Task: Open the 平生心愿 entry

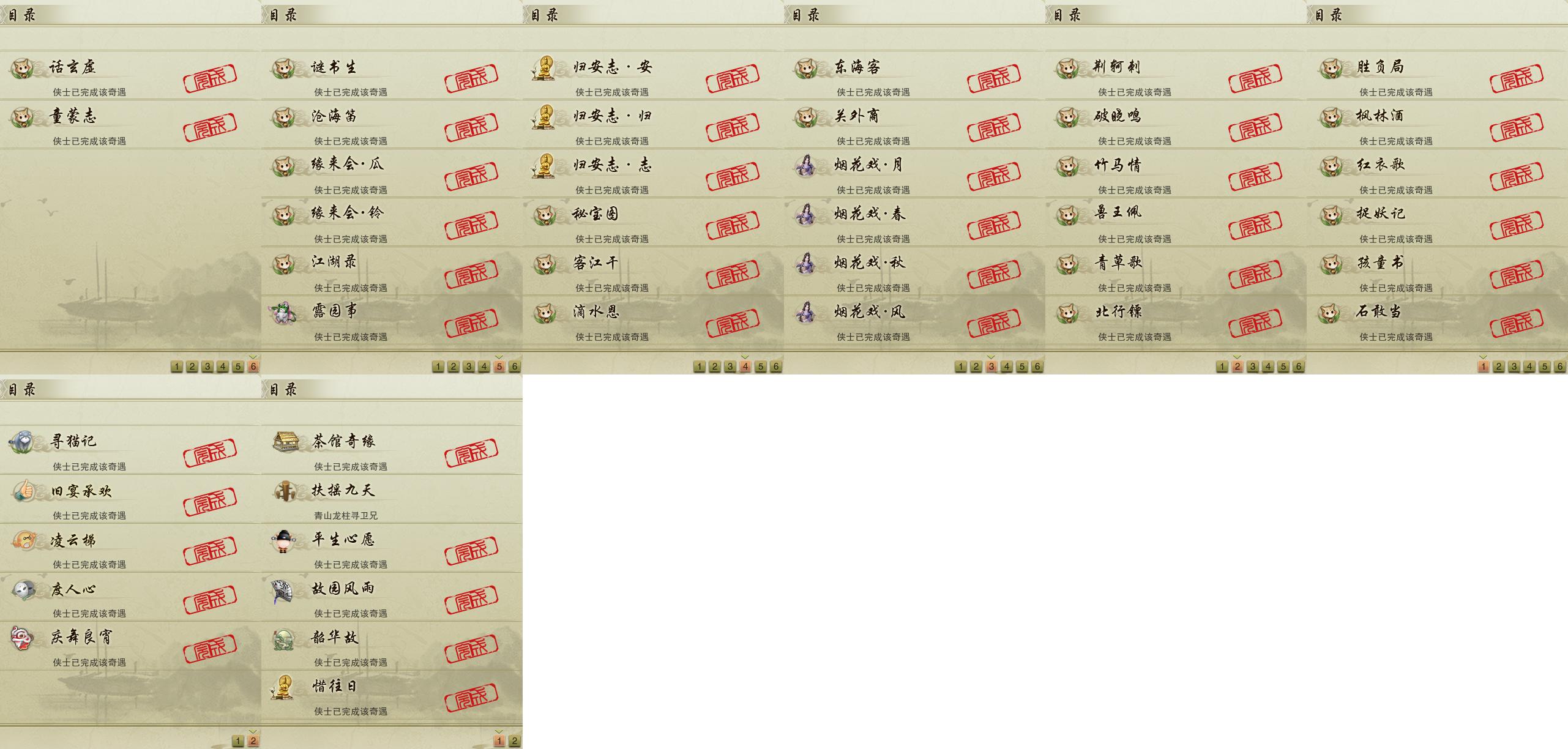Action: coord(392,548)
